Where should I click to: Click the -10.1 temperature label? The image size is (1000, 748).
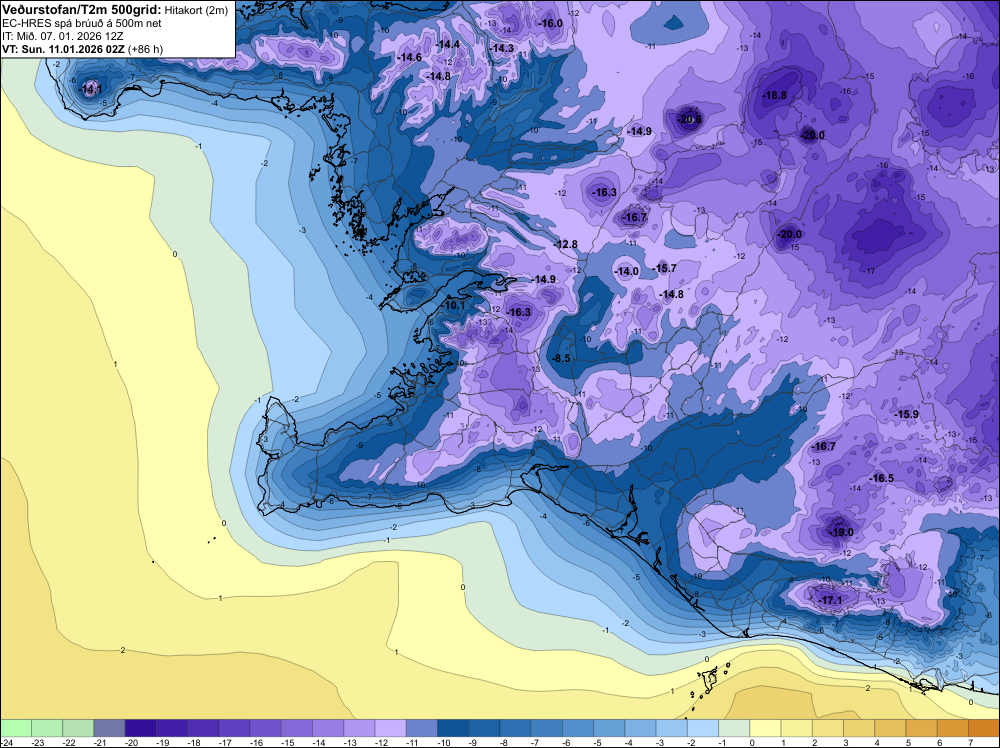[x=454, y=306]
